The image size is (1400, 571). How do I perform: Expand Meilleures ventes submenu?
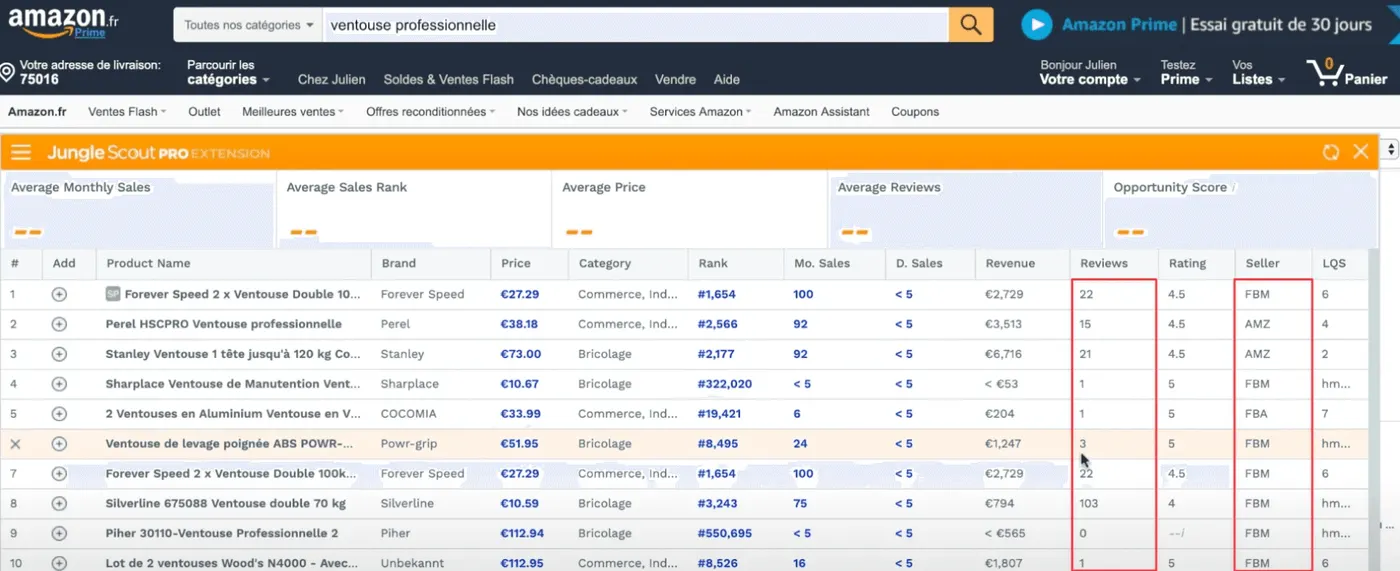click(x=292, y=112)
